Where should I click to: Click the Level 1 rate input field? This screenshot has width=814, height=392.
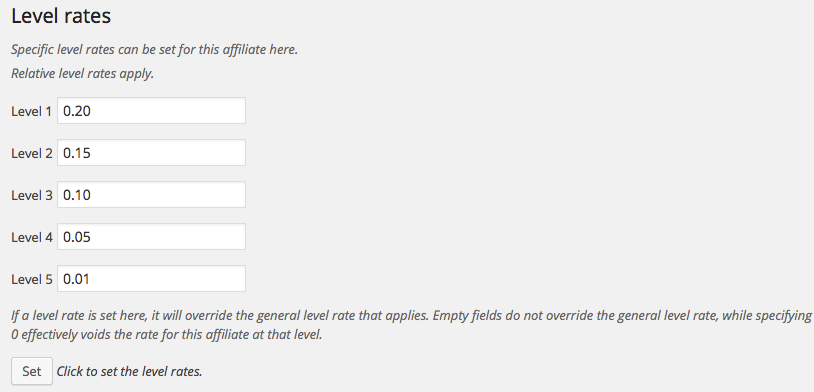coord(151,111)
